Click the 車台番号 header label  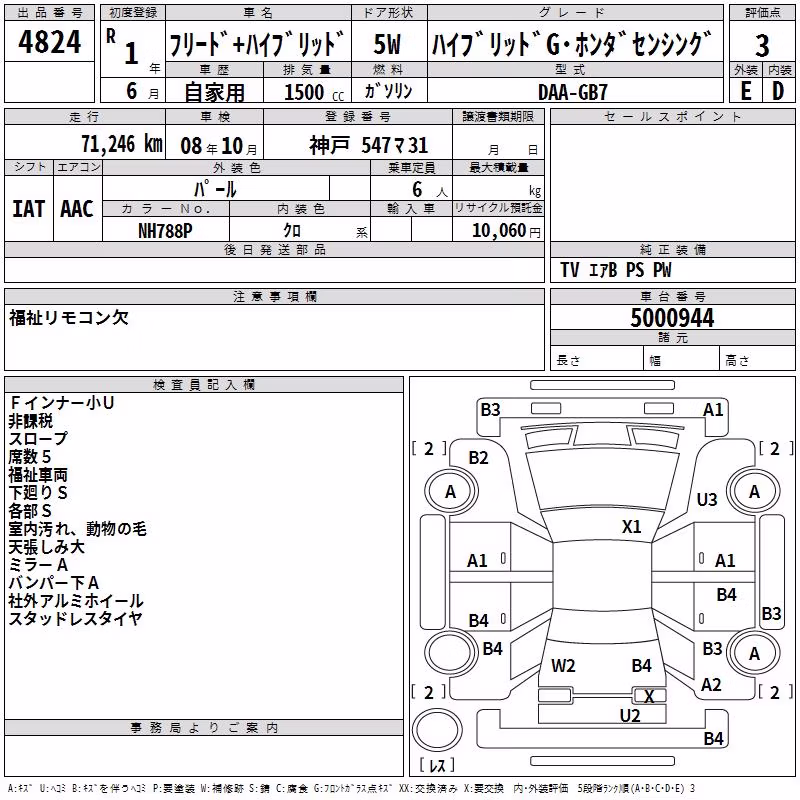click(x=673, y=296)
